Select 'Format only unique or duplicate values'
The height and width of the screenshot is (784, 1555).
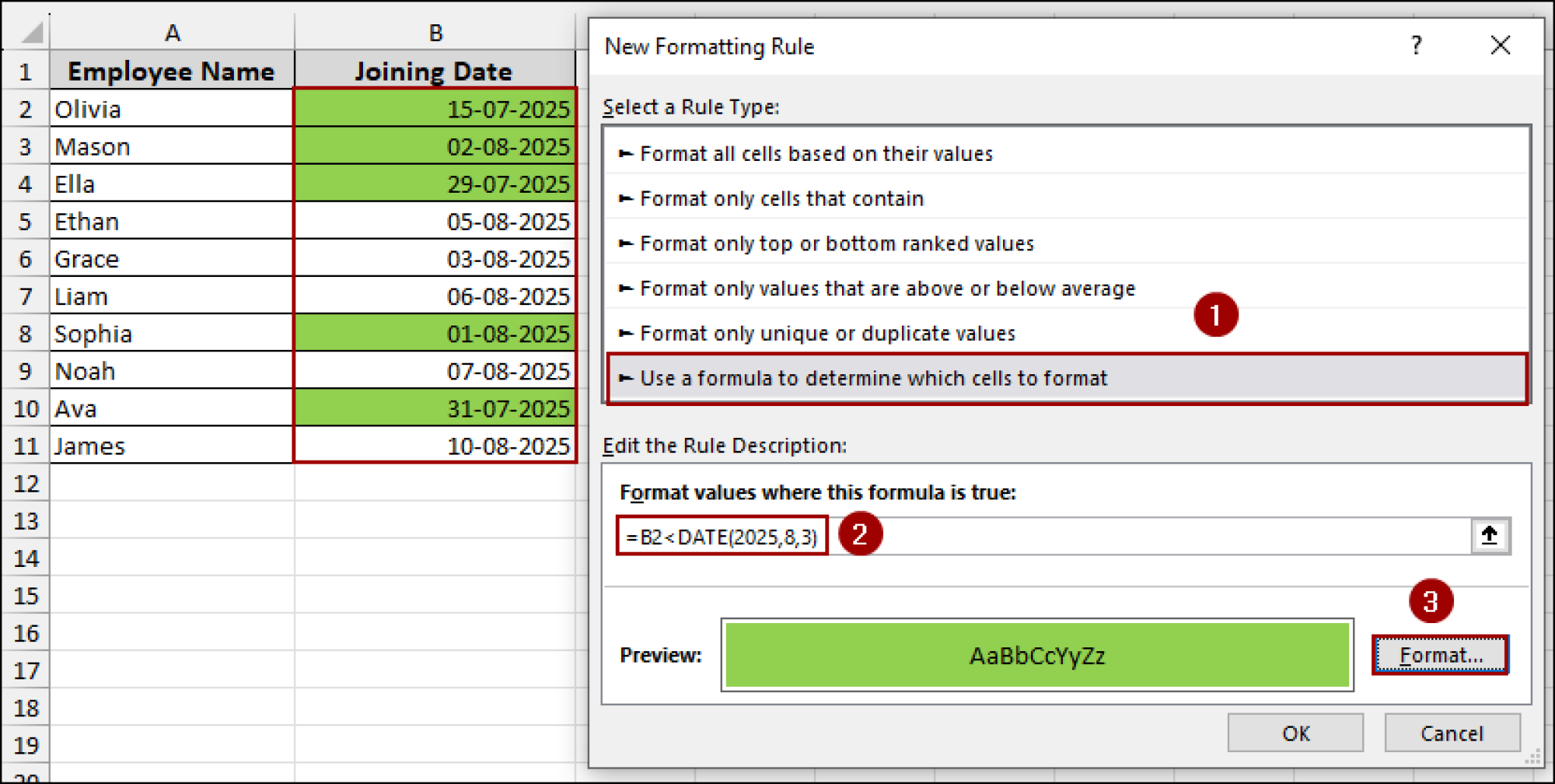pyautogui.click(x=828, y=332)
